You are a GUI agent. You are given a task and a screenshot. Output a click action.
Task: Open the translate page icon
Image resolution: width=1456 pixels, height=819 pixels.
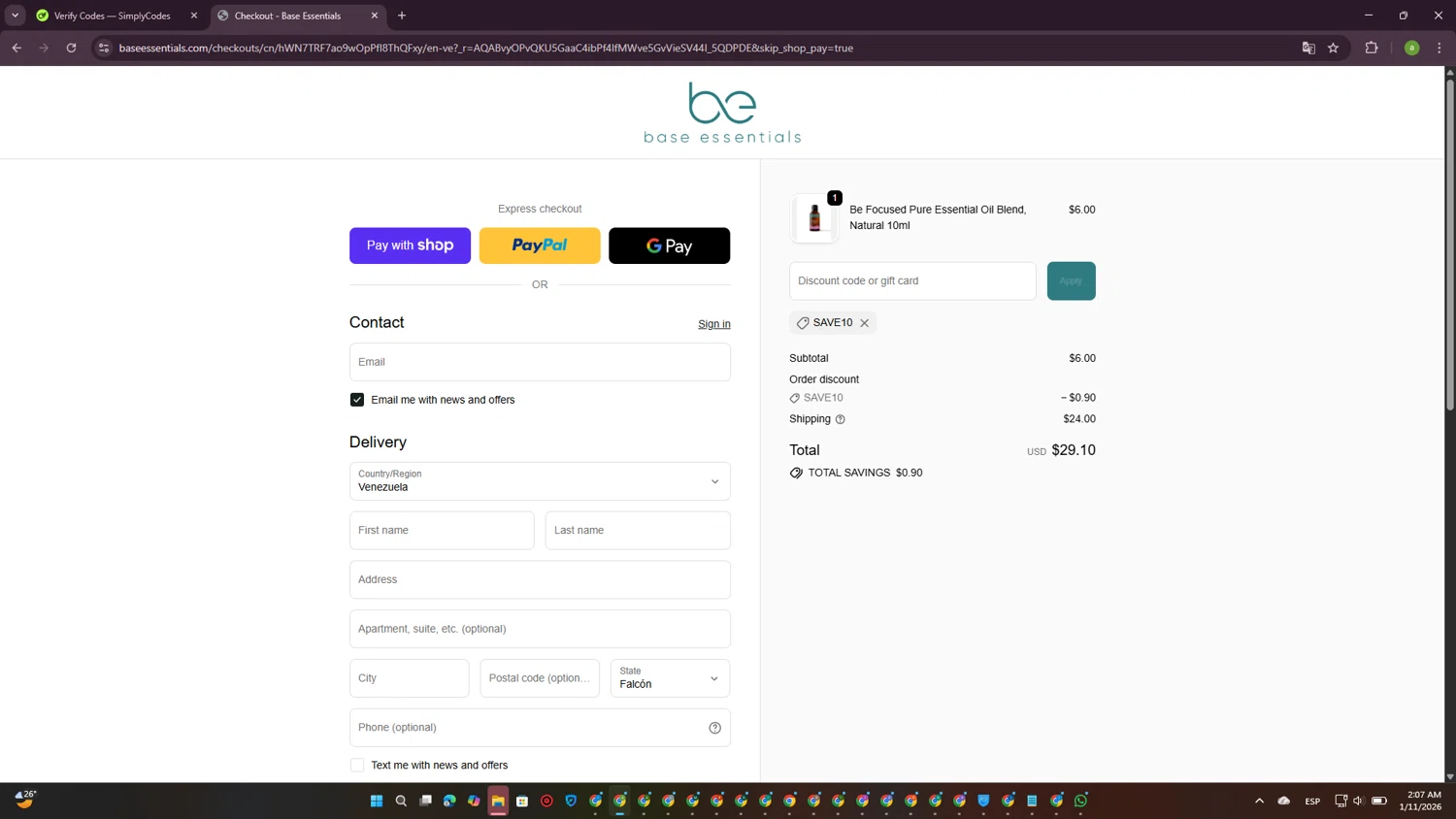[1308, 48]
